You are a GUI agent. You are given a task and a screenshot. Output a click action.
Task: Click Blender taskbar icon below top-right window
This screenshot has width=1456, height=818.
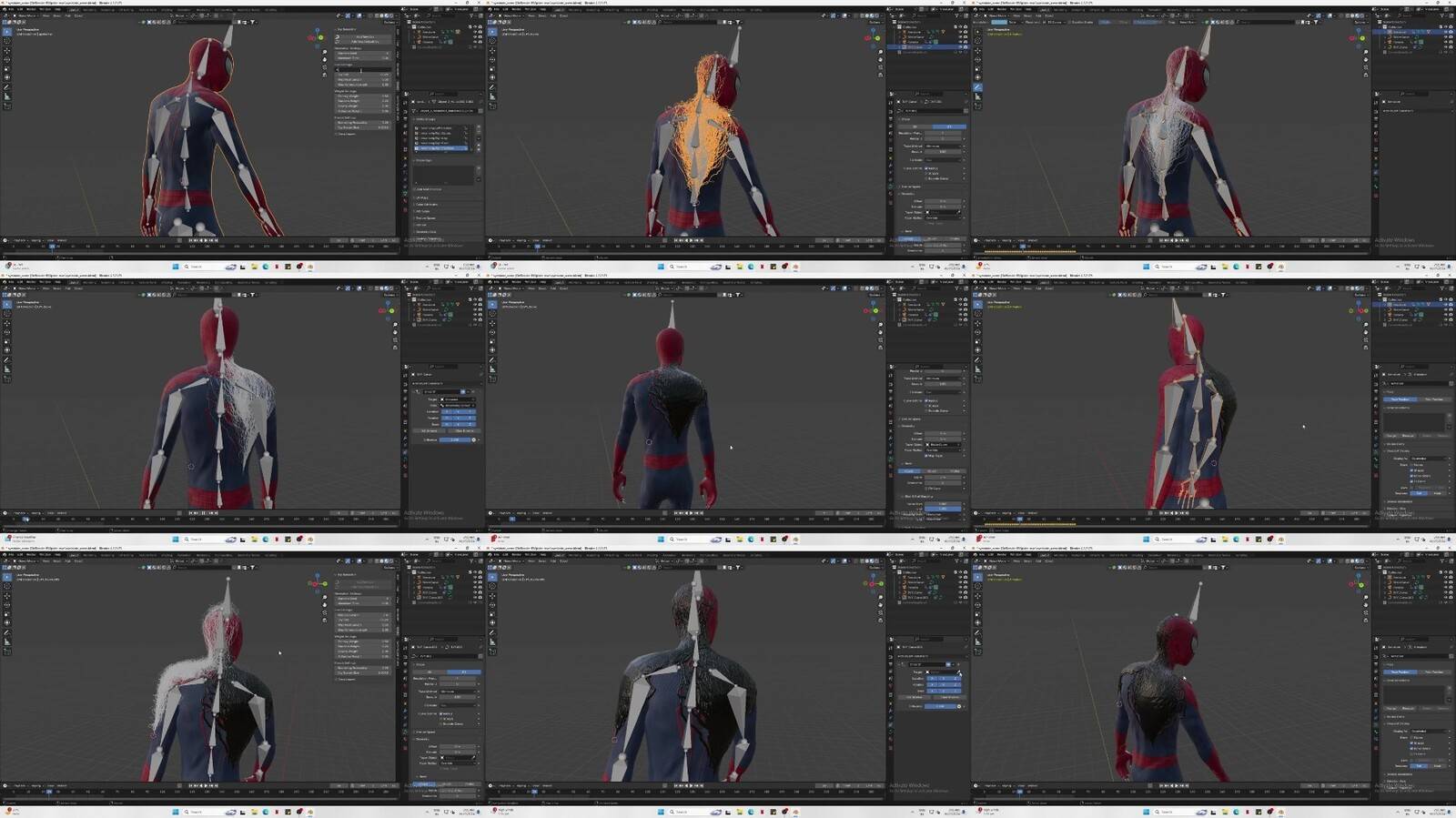pos(1280,267)
